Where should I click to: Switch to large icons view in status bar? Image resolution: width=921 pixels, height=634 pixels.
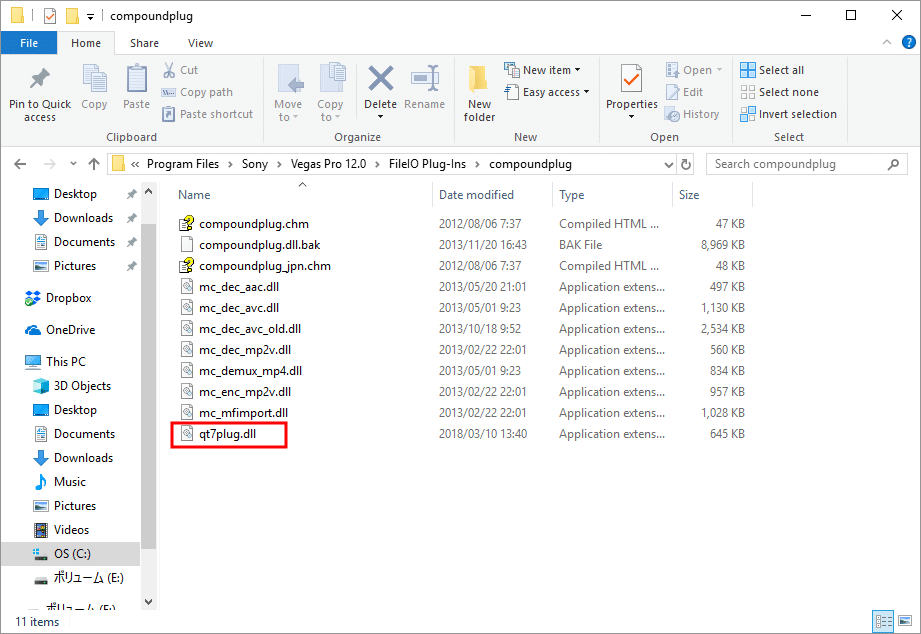[903, 622]
